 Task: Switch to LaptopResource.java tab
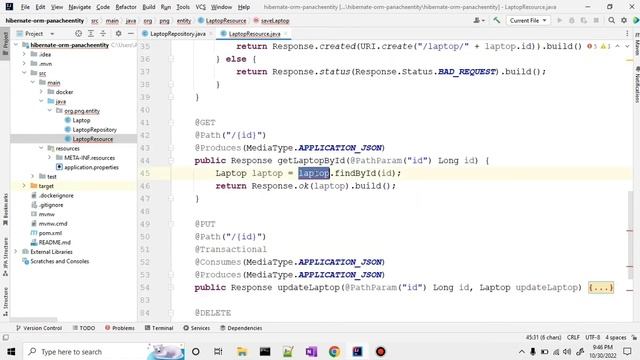point(254,34)
